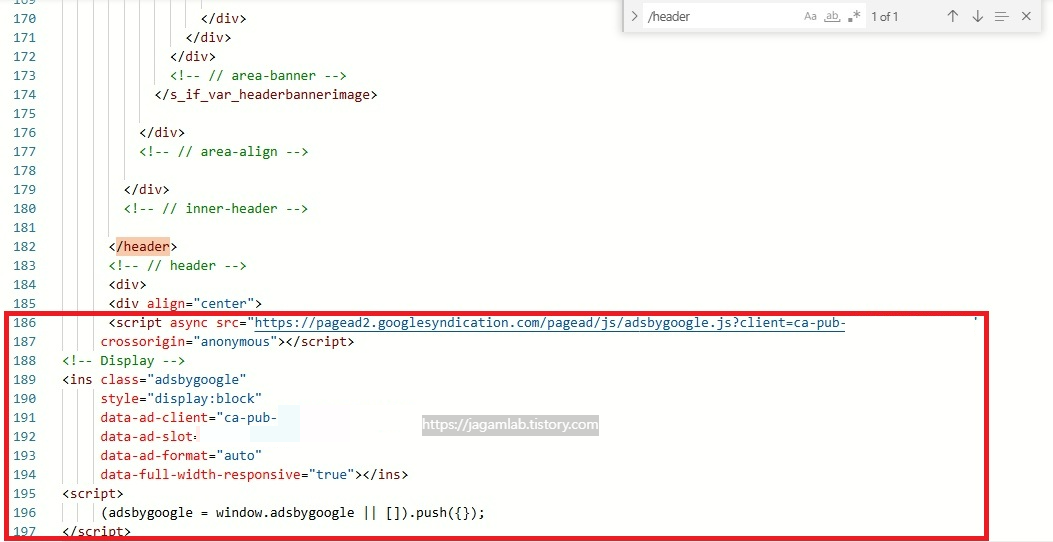1053x542 pixels.
Task: Click the ins class="adsbygoogle" line
Action: pyautogui.click(x=154, y=379)
